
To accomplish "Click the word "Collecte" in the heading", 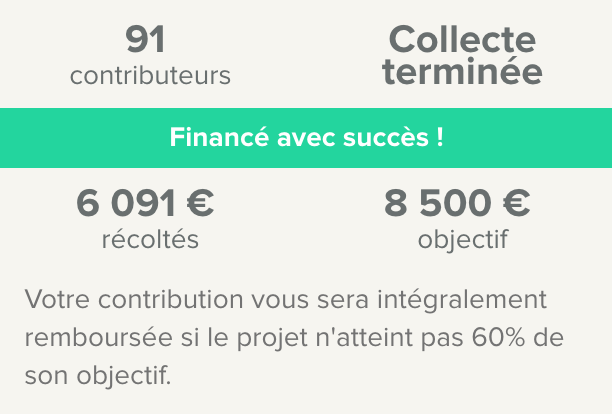I will (x=462, y=40).
